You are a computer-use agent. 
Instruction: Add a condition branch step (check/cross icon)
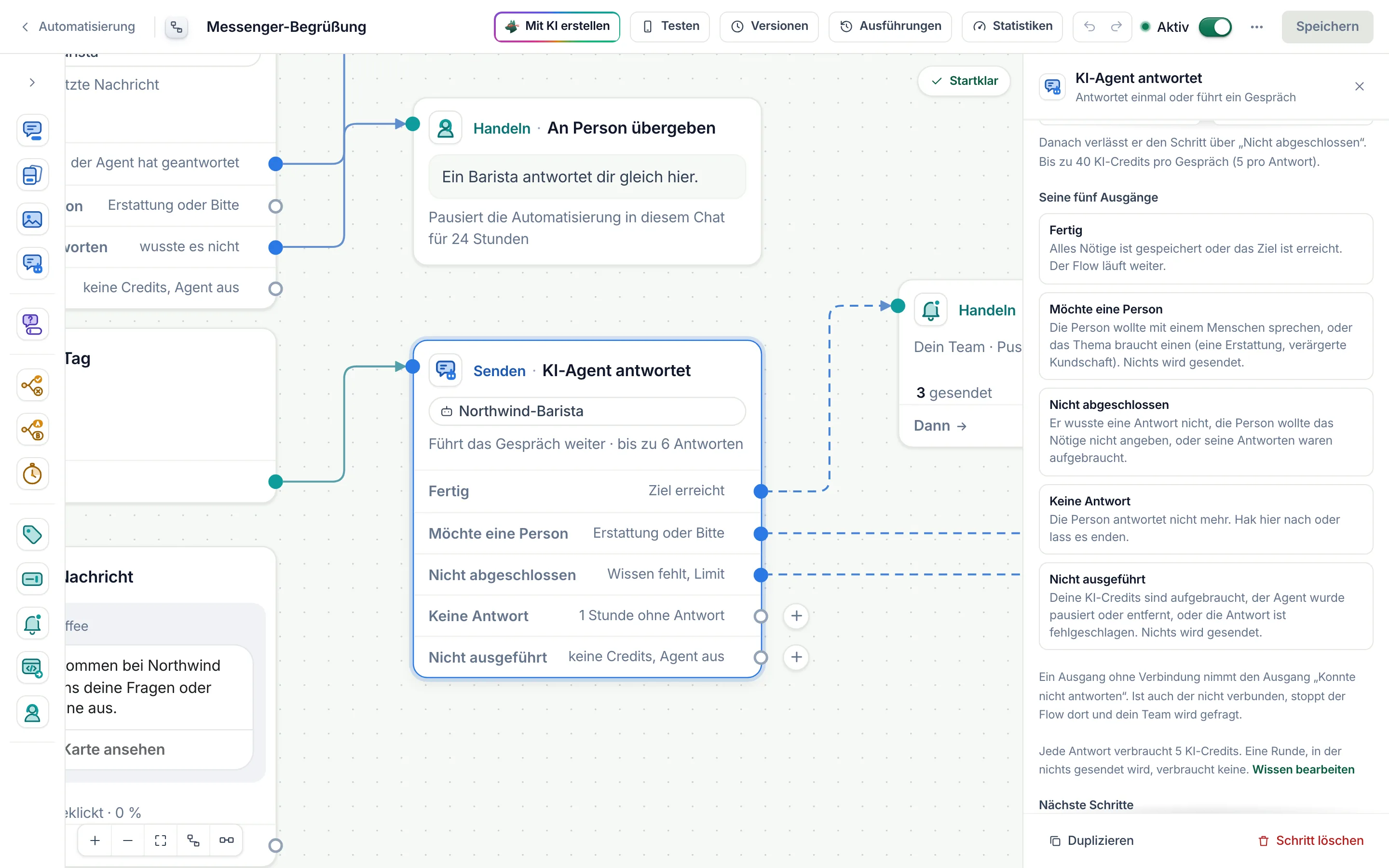(x=32, y=385)
